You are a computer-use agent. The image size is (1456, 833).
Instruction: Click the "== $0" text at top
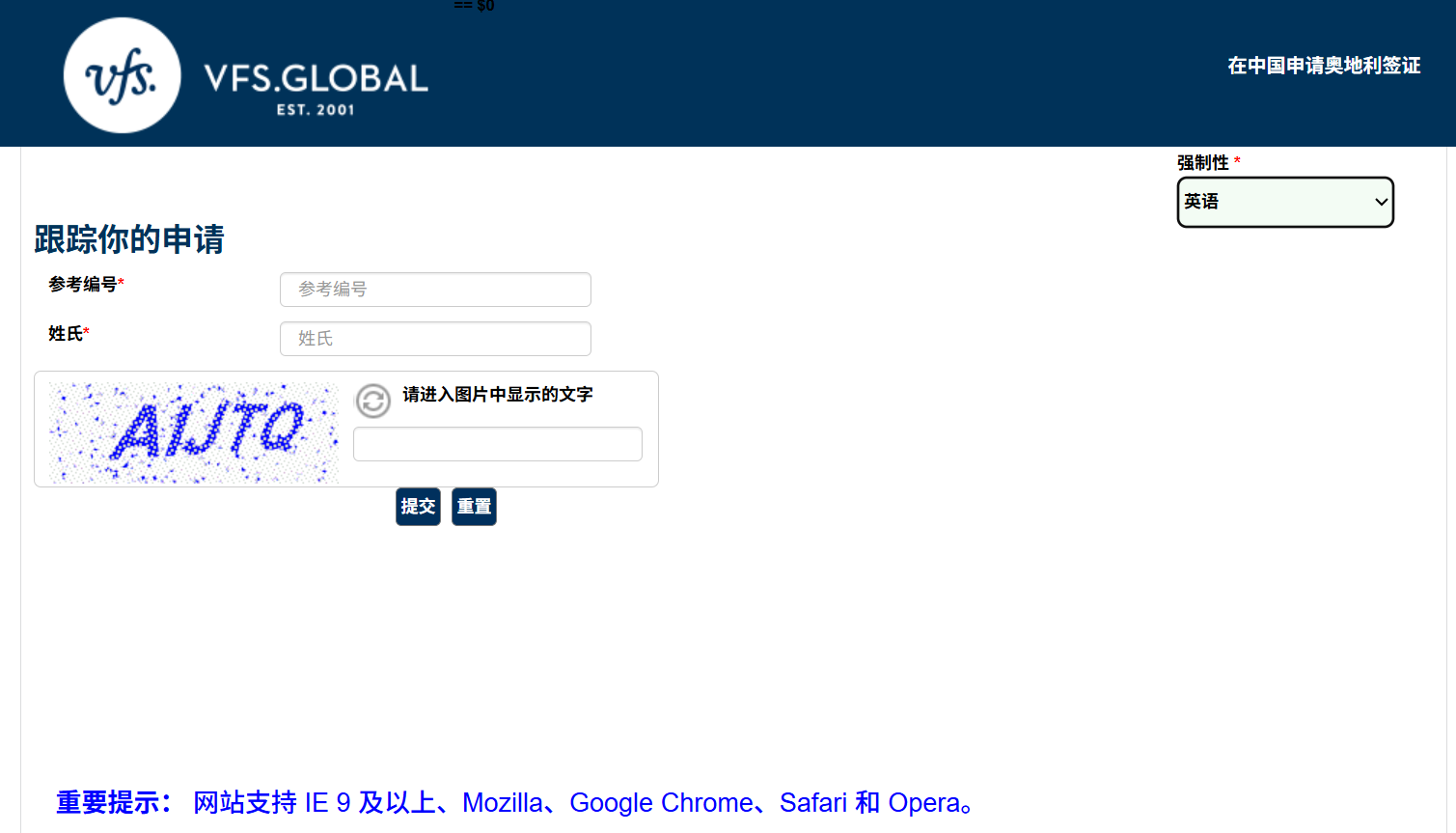[474, 6]
